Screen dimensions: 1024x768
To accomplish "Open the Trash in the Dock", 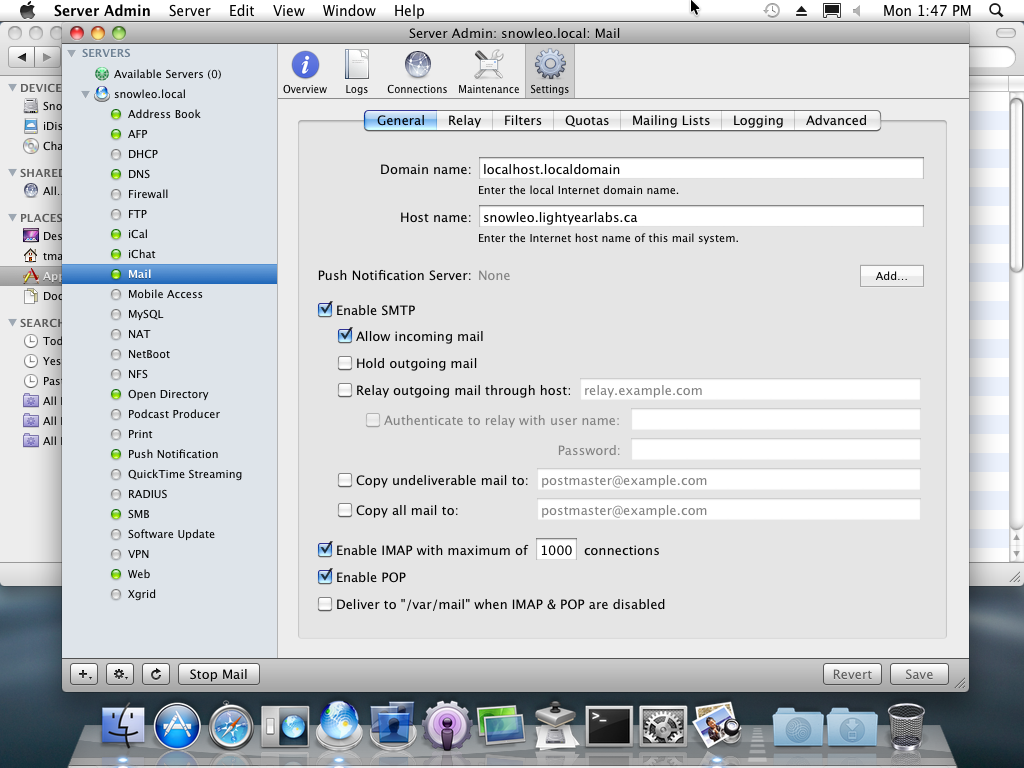I will 906,726.
